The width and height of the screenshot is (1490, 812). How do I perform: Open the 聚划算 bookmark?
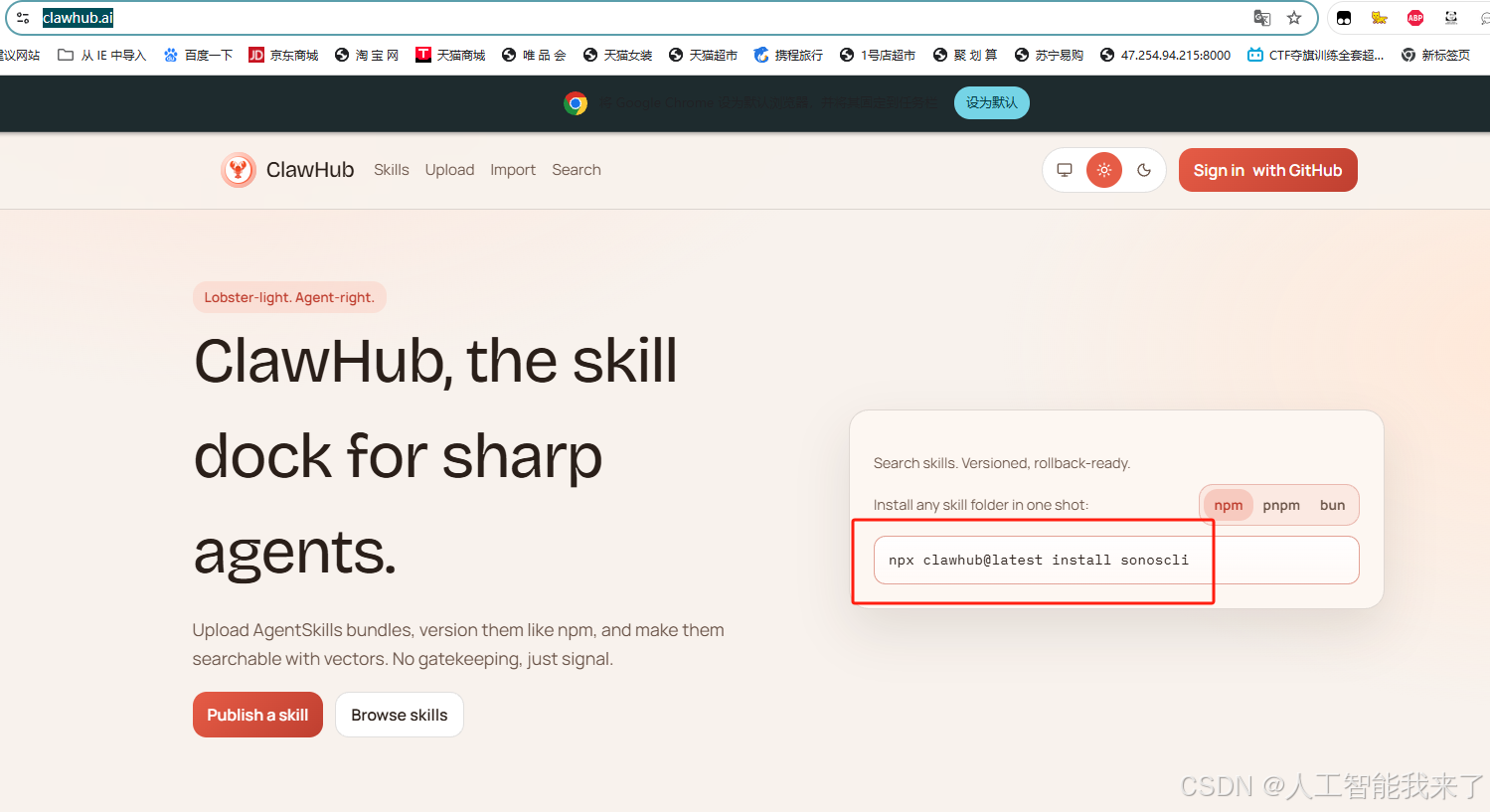[965, 55]
